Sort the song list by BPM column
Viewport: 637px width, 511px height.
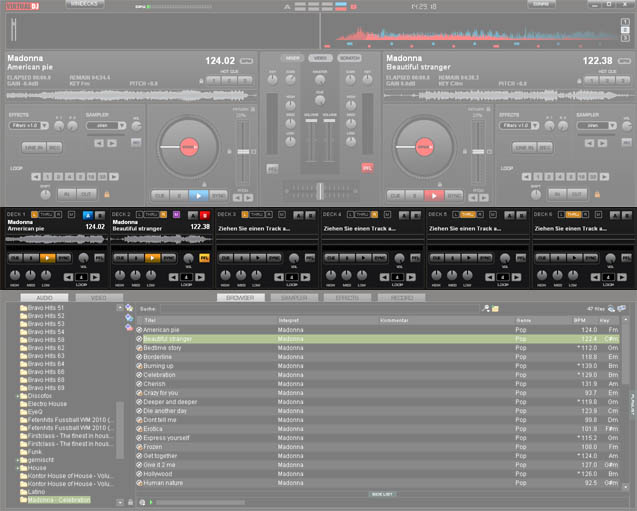coord(579,320)
